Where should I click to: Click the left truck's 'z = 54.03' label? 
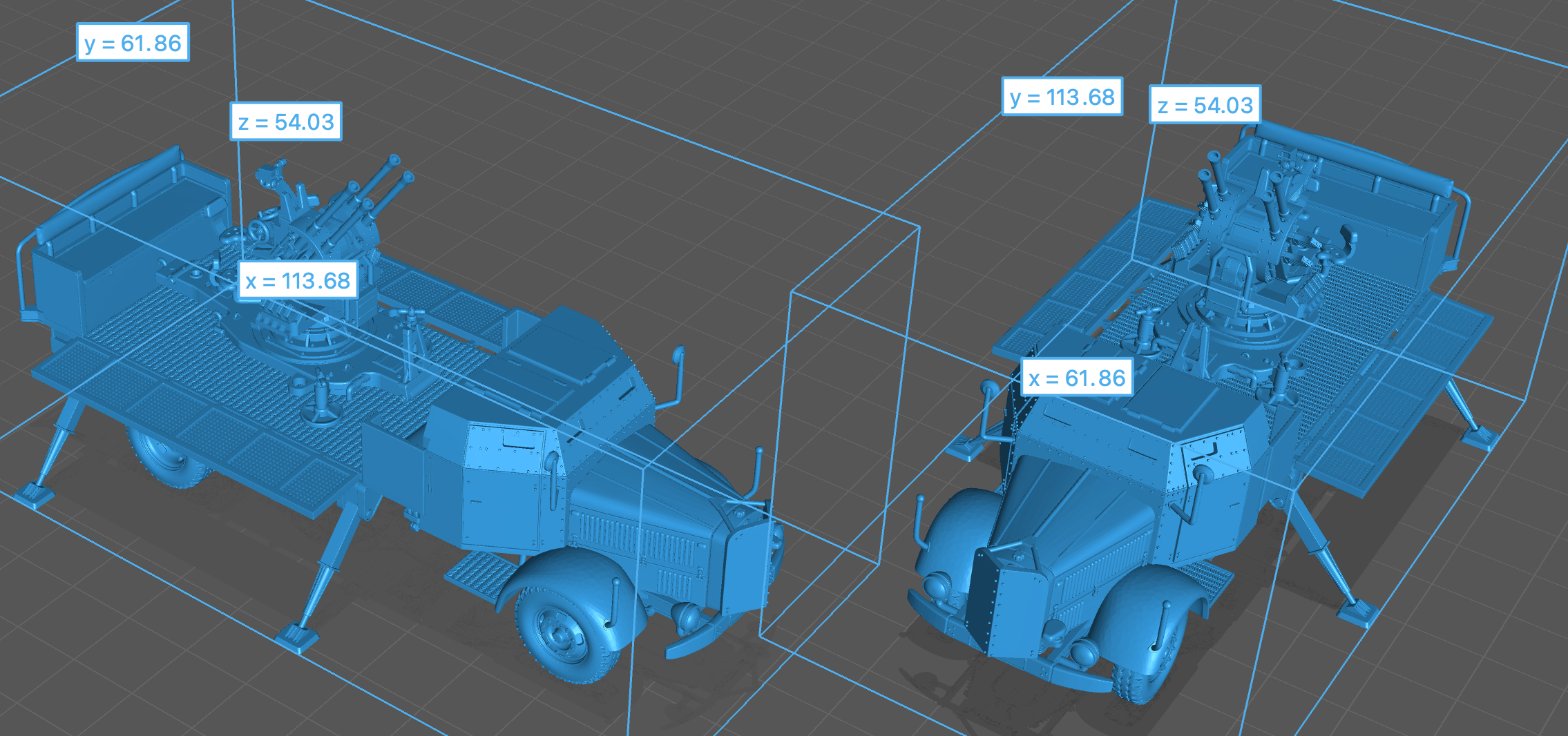(x=286, y=122)
